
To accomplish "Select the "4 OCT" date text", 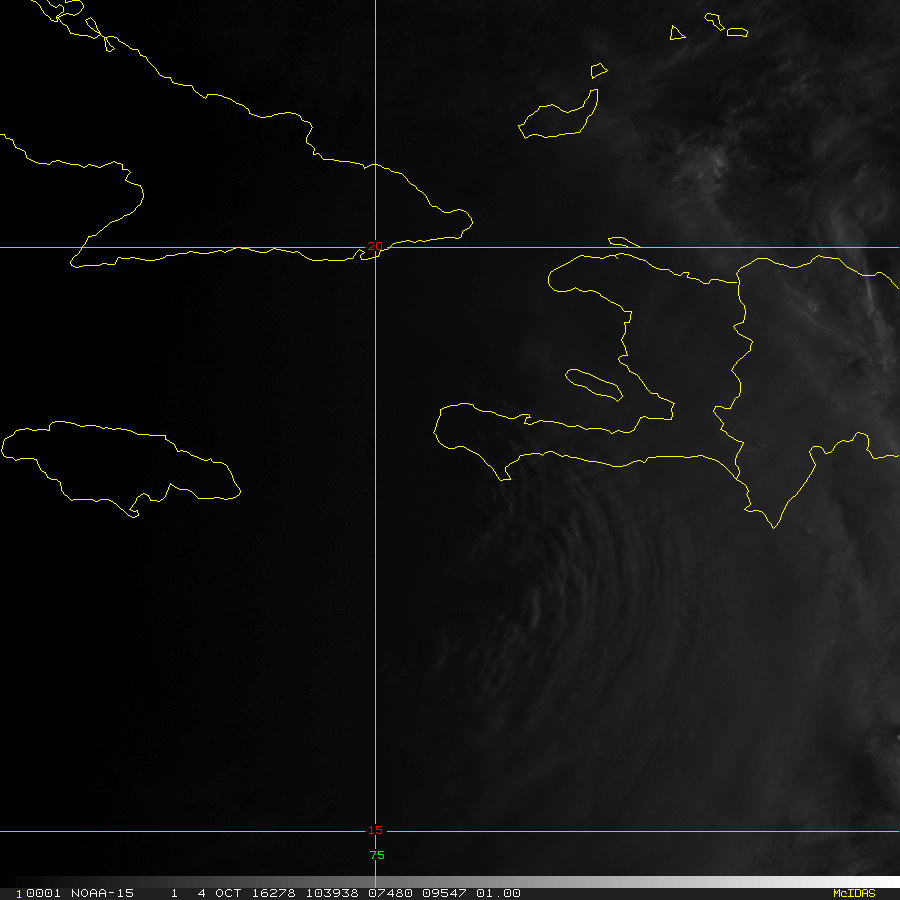I will pyautogui.click(x=219, y=893).
